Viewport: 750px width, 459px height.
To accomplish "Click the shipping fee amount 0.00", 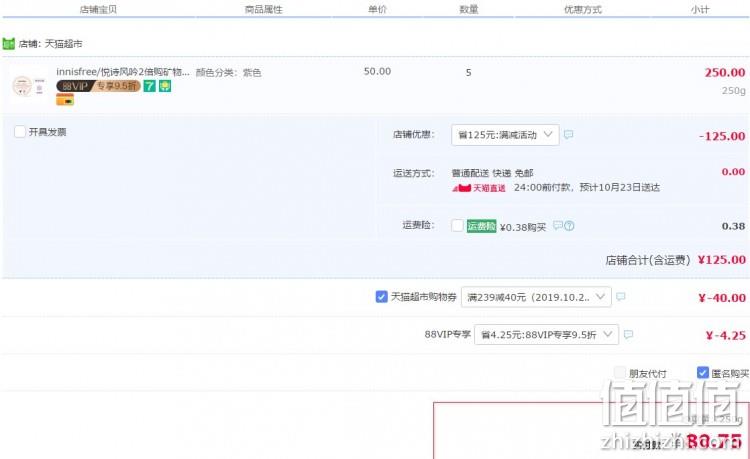I will coord(733,172).
